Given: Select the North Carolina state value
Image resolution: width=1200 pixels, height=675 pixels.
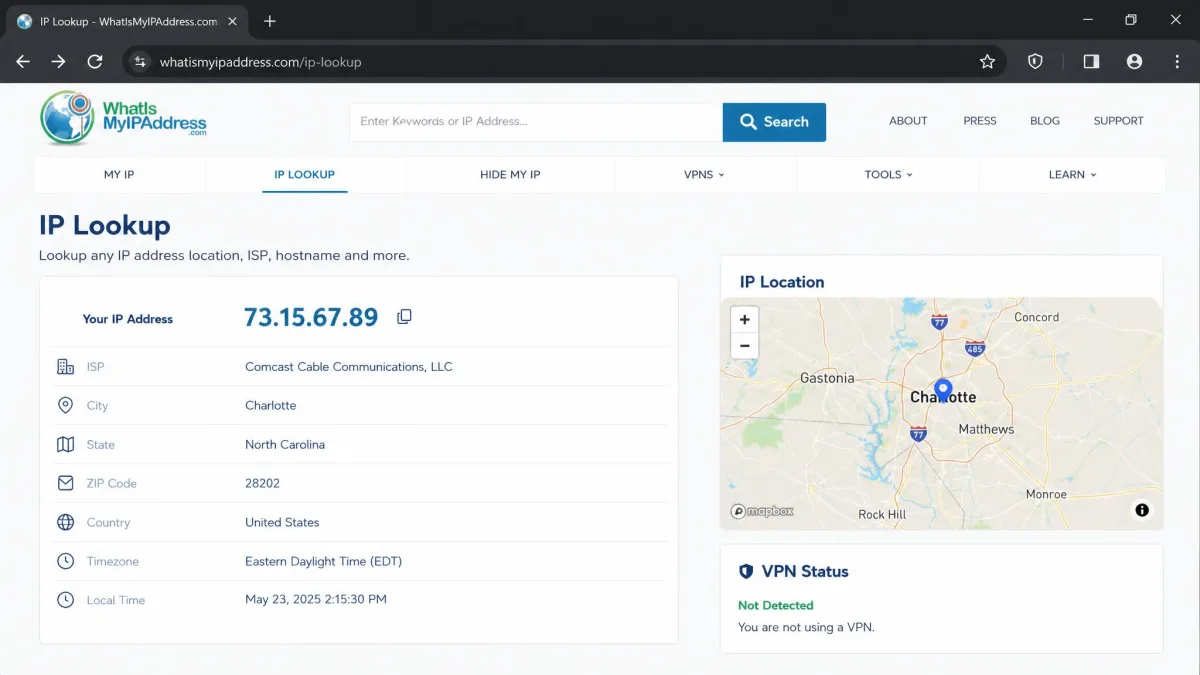Looking at the screenshot, I should [x=285, y=444].
